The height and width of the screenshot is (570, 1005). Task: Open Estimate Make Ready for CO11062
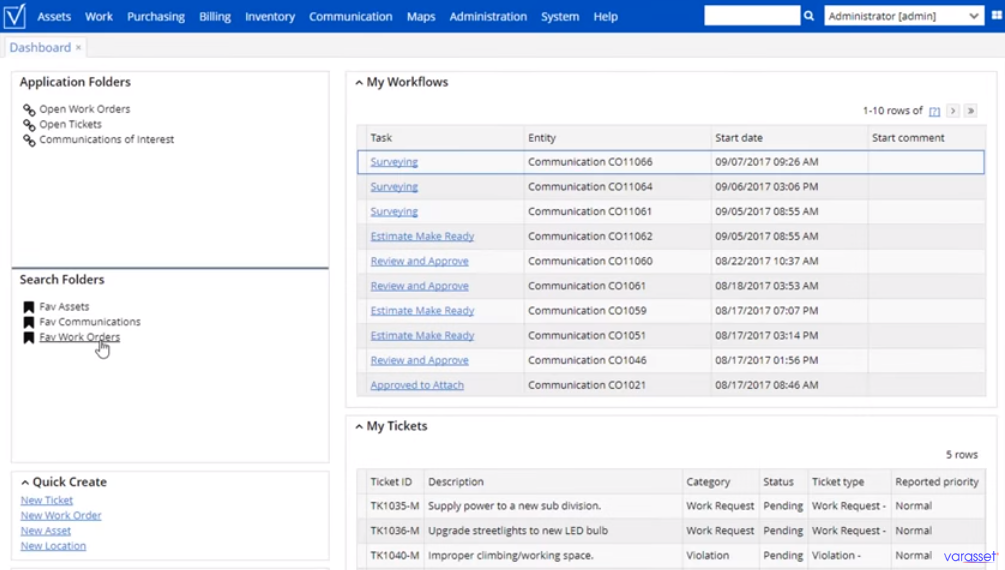422,236
